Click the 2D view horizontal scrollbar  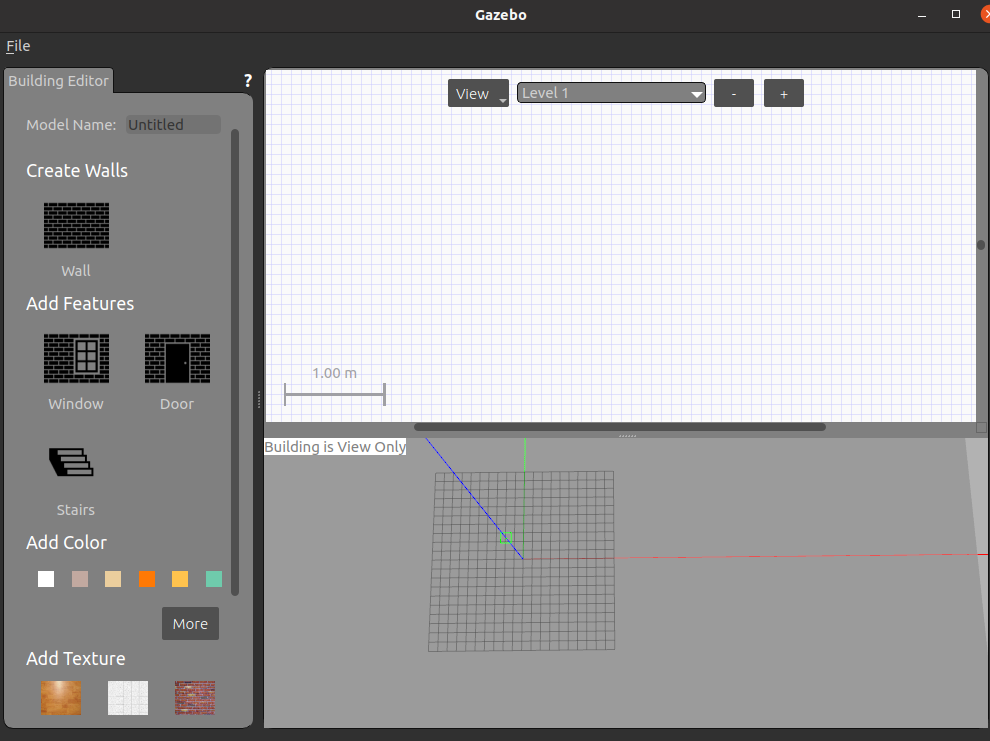click(x=619, y=427)
